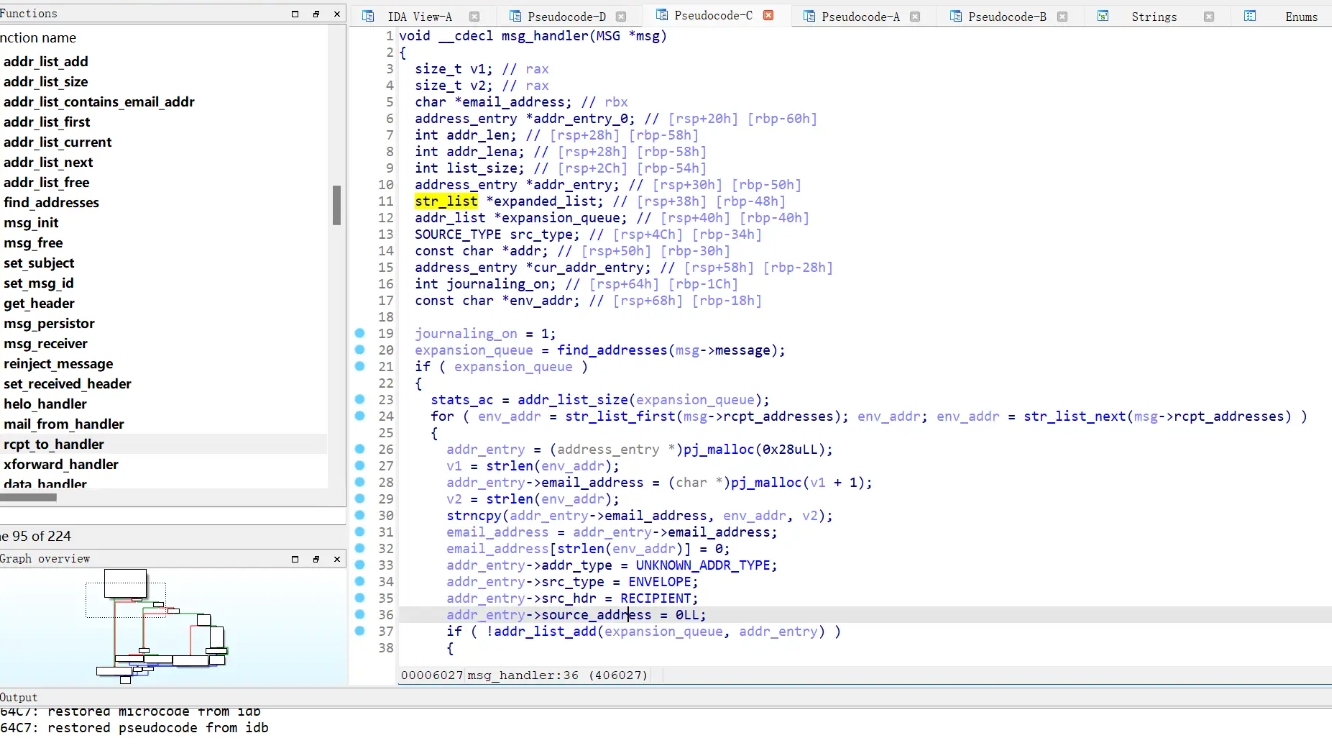
Task: Select mail_from_handler function
Action: tap(64, 424)
